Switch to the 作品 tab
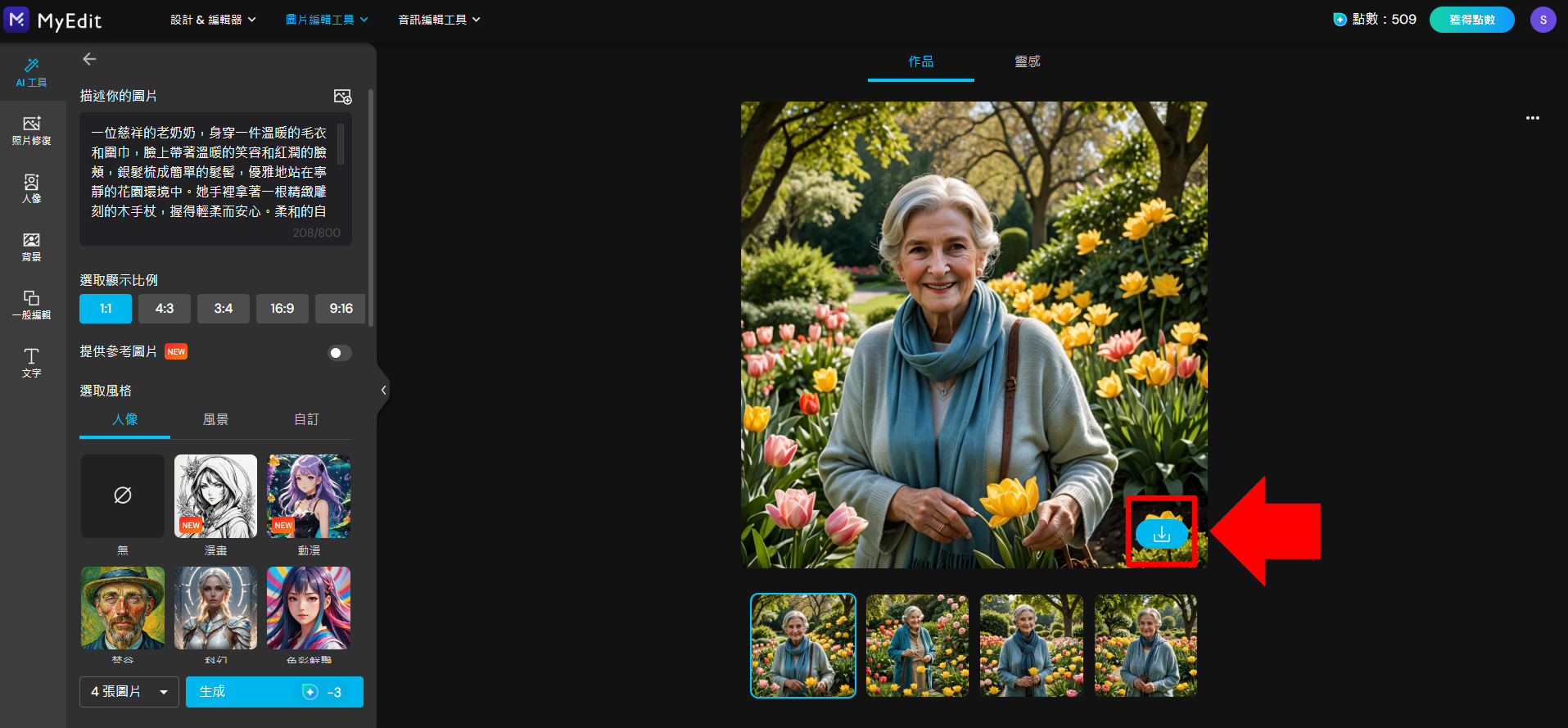1568x728 pixels. [x=921, y=61]
